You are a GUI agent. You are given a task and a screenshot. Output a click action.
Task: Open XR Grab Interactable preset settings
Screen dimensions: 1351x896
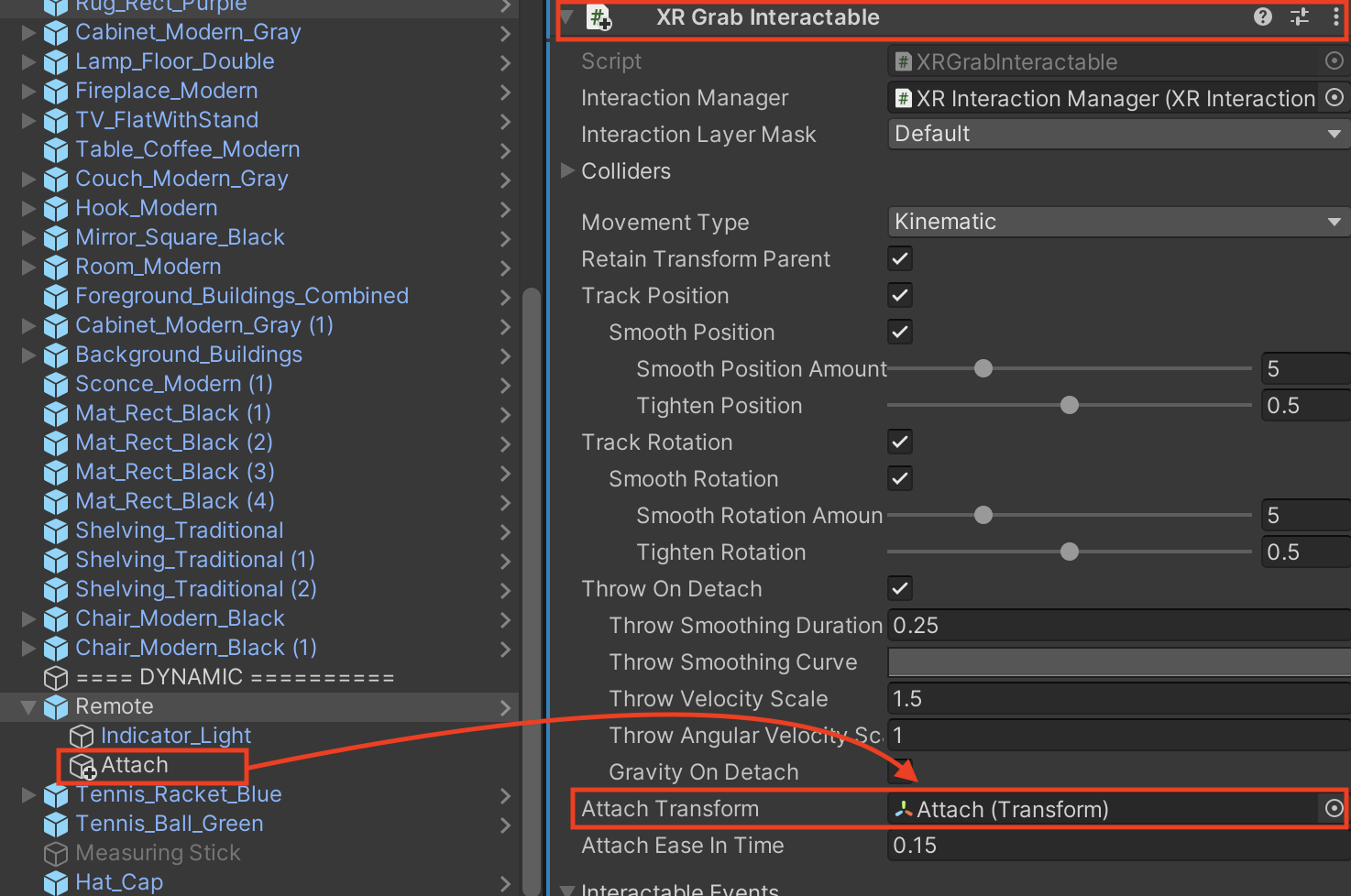tap(1300, 16)
